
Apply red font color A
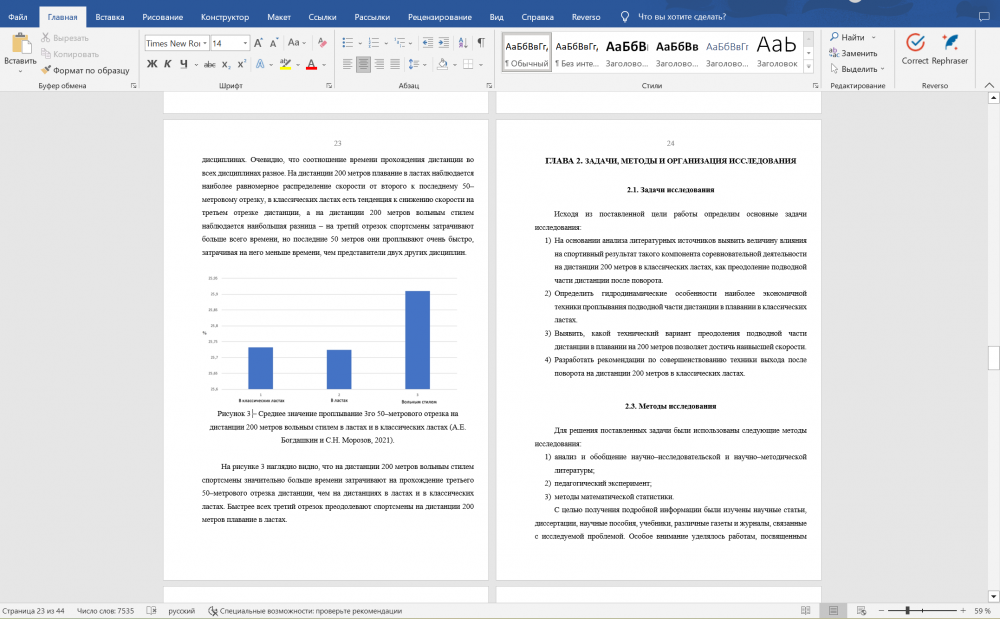click(311, 64)
